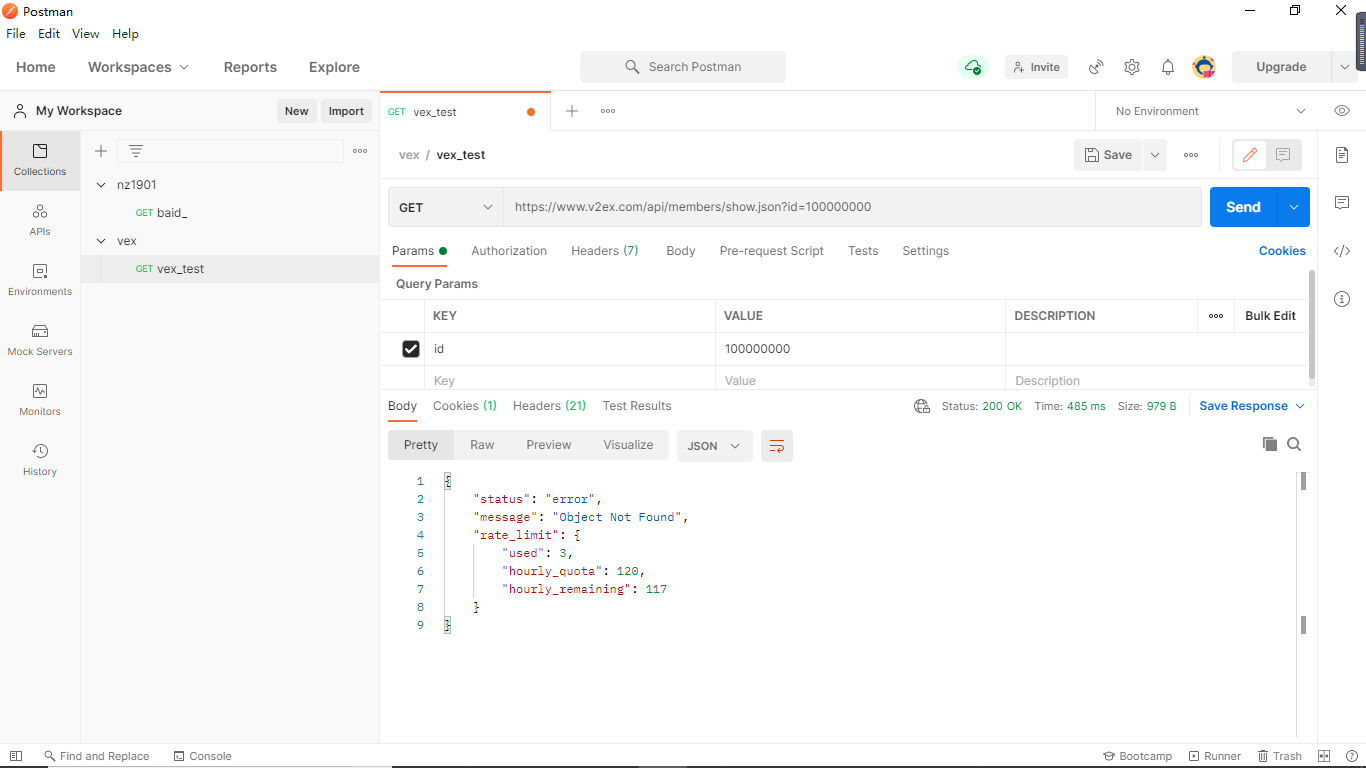Click the Import button
The height and width of the screenshot is (768, 1366).
point(346,111)
